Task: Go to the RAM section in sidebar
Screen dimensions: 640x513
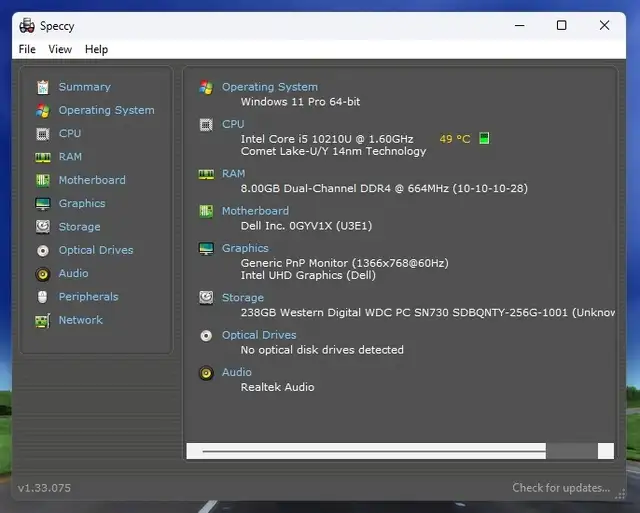Action: (x=70, y=157)
